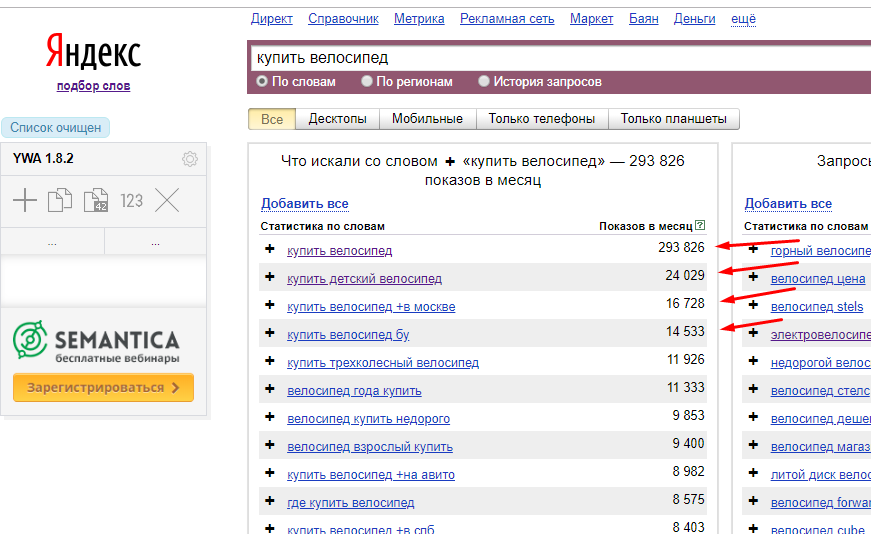Click the YWA add plus icon

[x=25, y=200]
